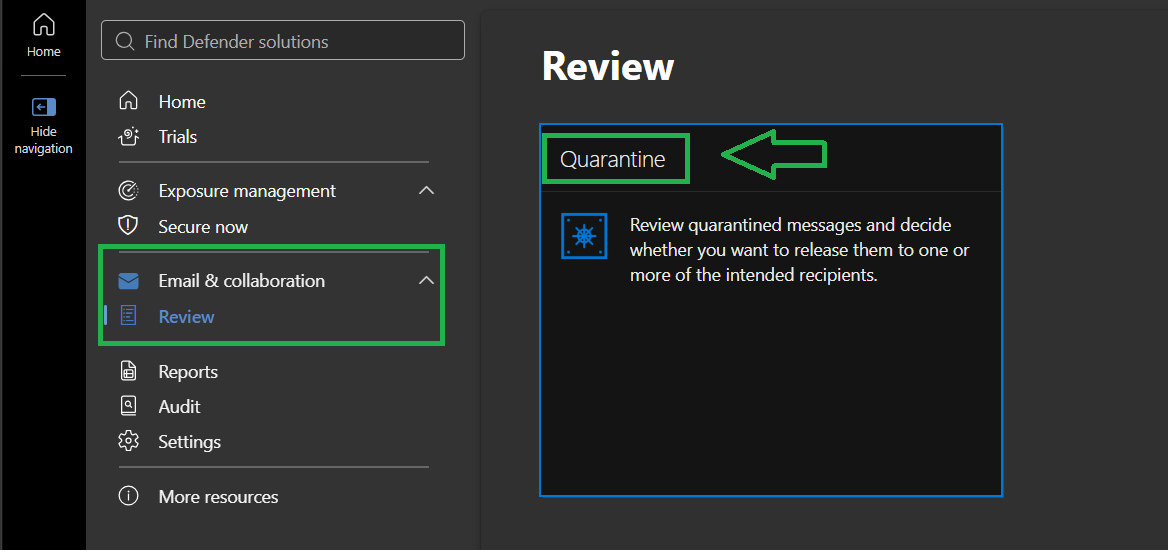Click the Exposure management radar icon
Screen dimensions: 1168x553
pos(129,191)
